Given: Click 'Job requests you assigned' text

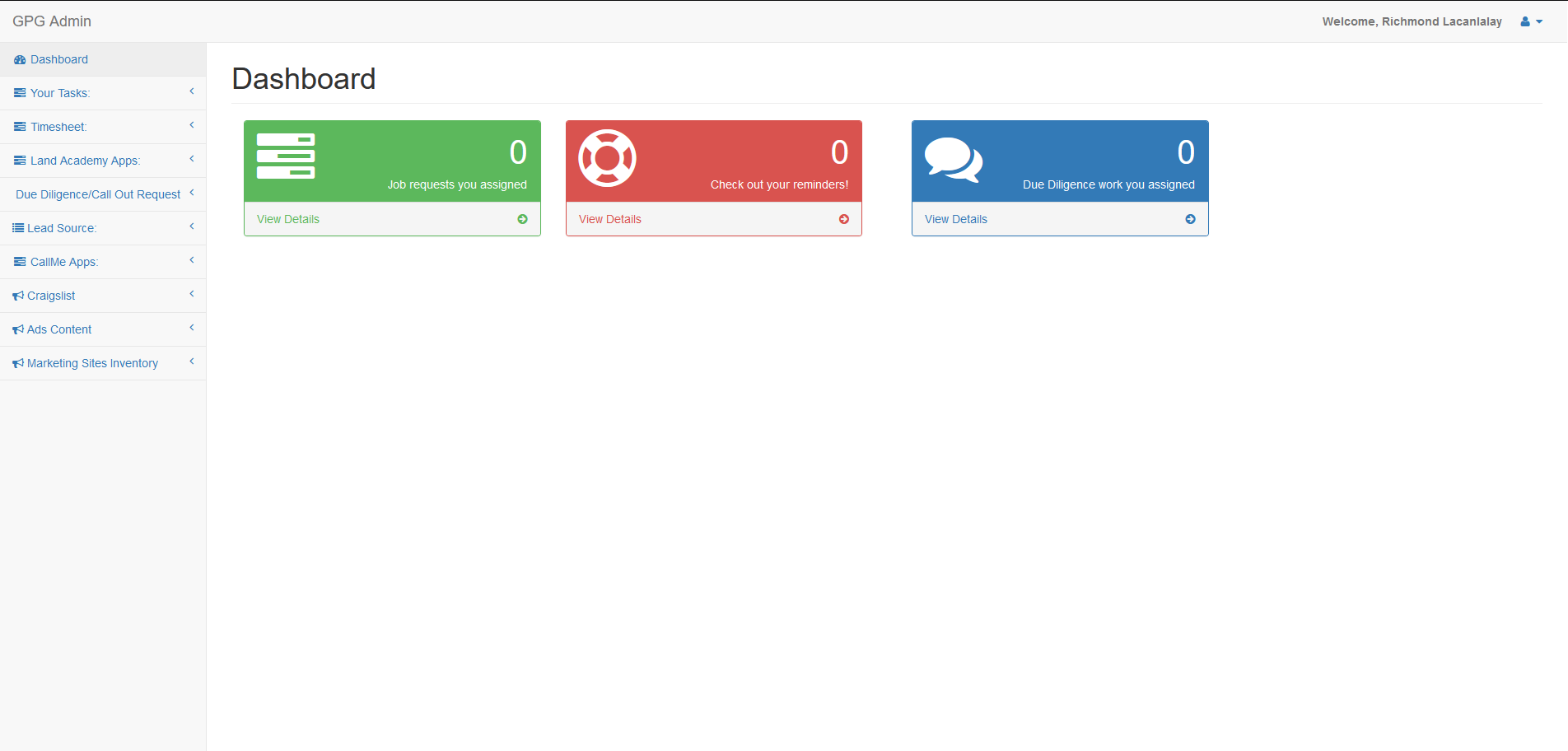Looking at the screenshot, I should (x=457, y=184).
